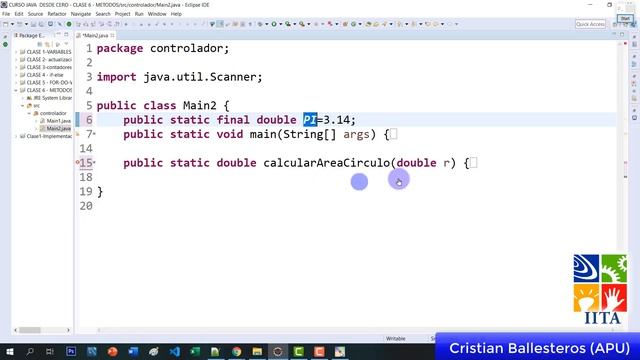Maximize the Package Explorer view
640x360 pixels.
click(66, 35)
